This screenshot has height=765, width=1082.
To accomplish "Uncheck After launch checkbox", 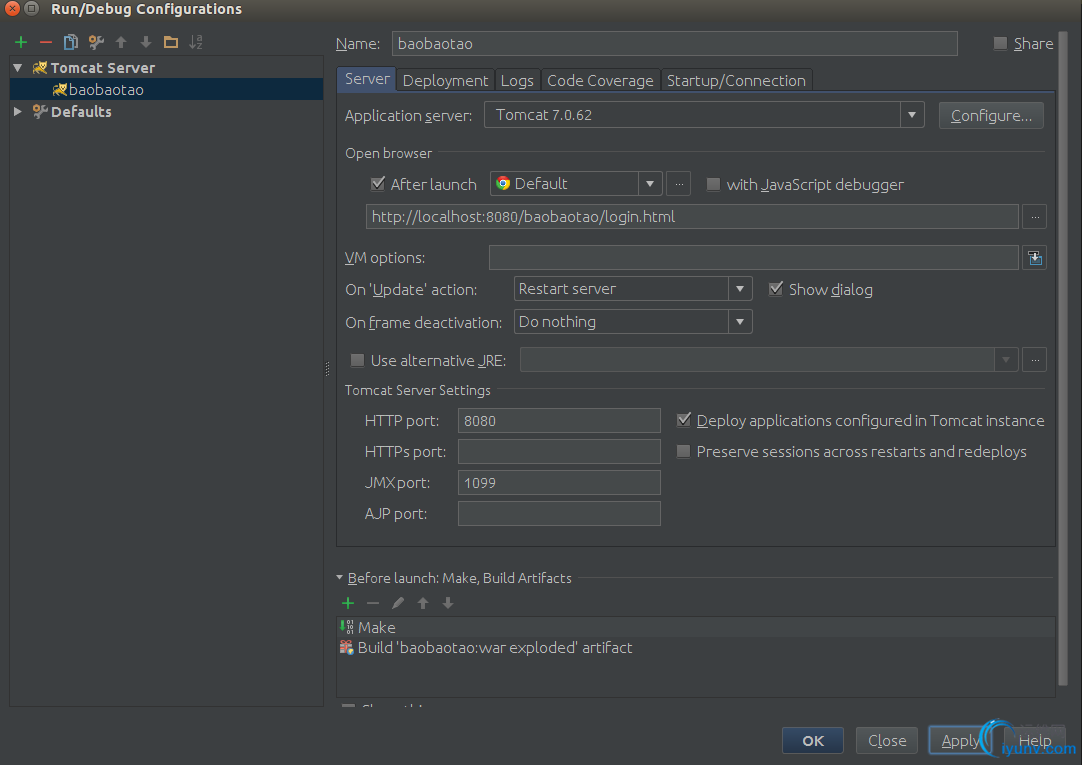I will (x=377, y=183).
